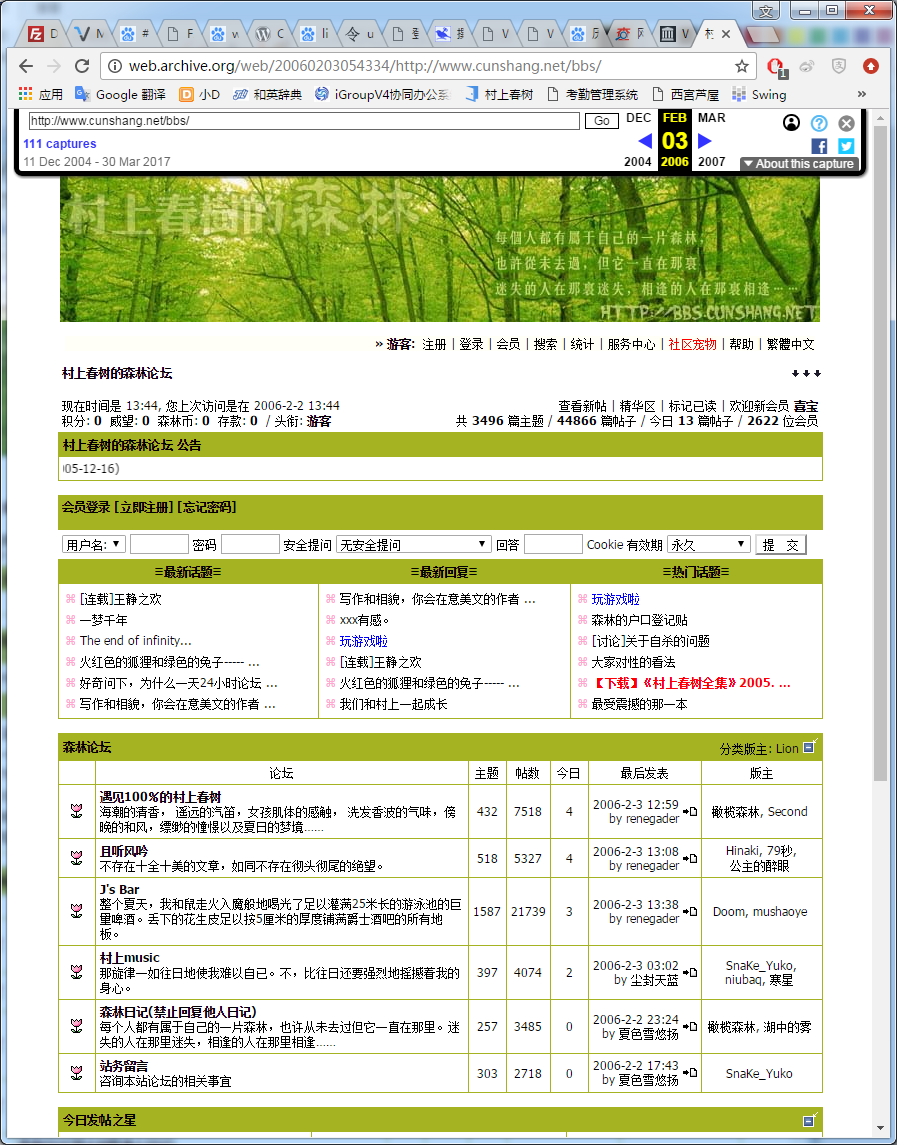Open the 一梦千年 topic
Image resolution: width=897 pixels, height=1145 pixels.
pos(104,620)
